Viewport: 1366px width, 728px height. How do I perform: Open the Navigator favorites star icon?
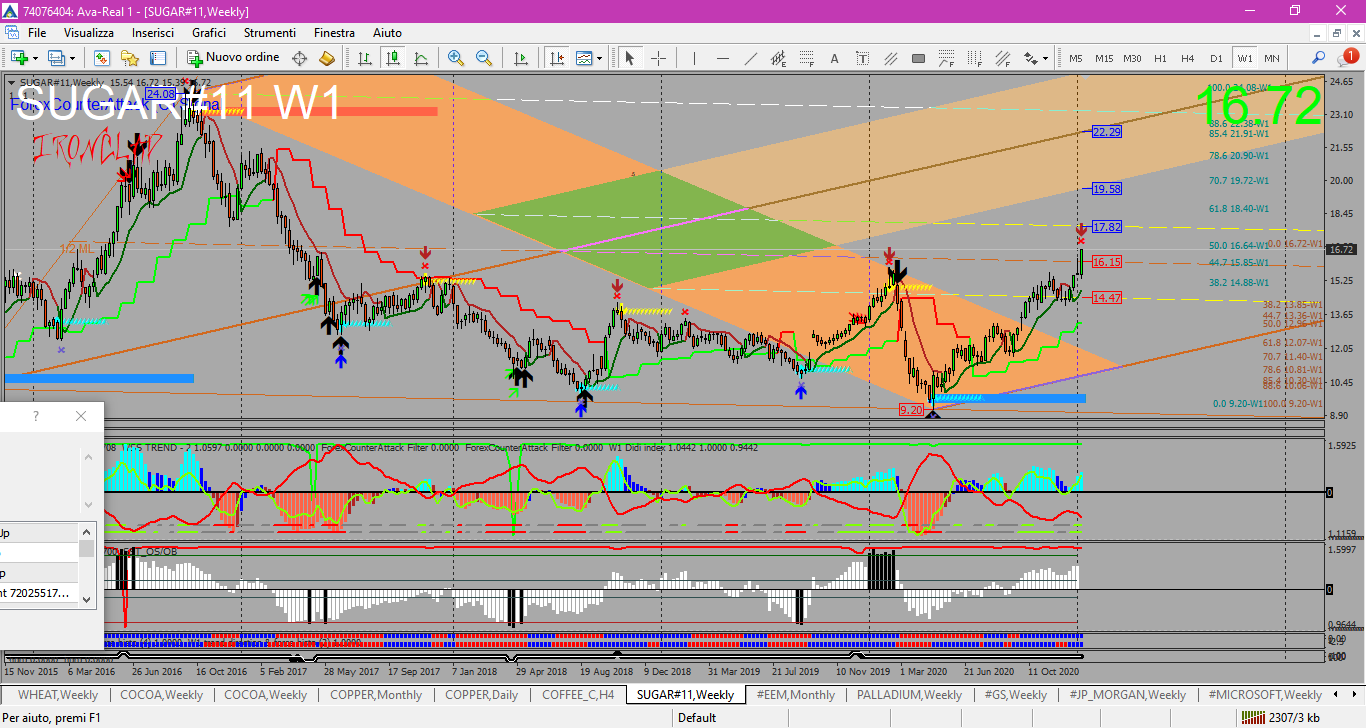130,58
